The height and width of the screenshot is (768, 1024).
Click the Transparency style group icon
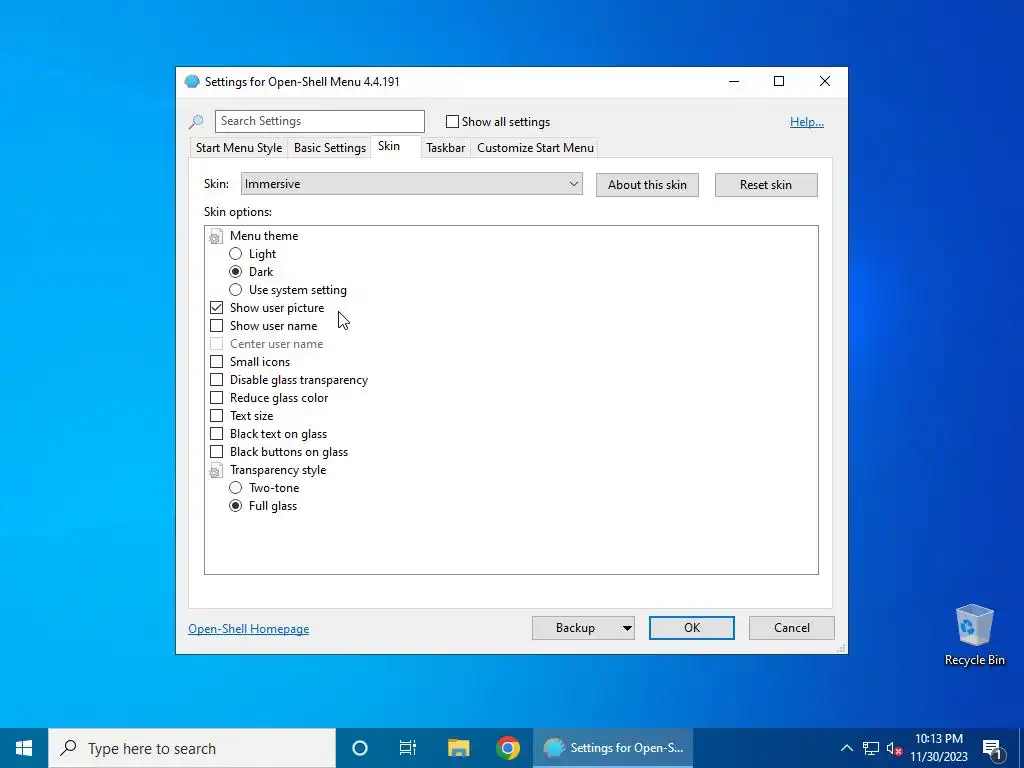216,470
